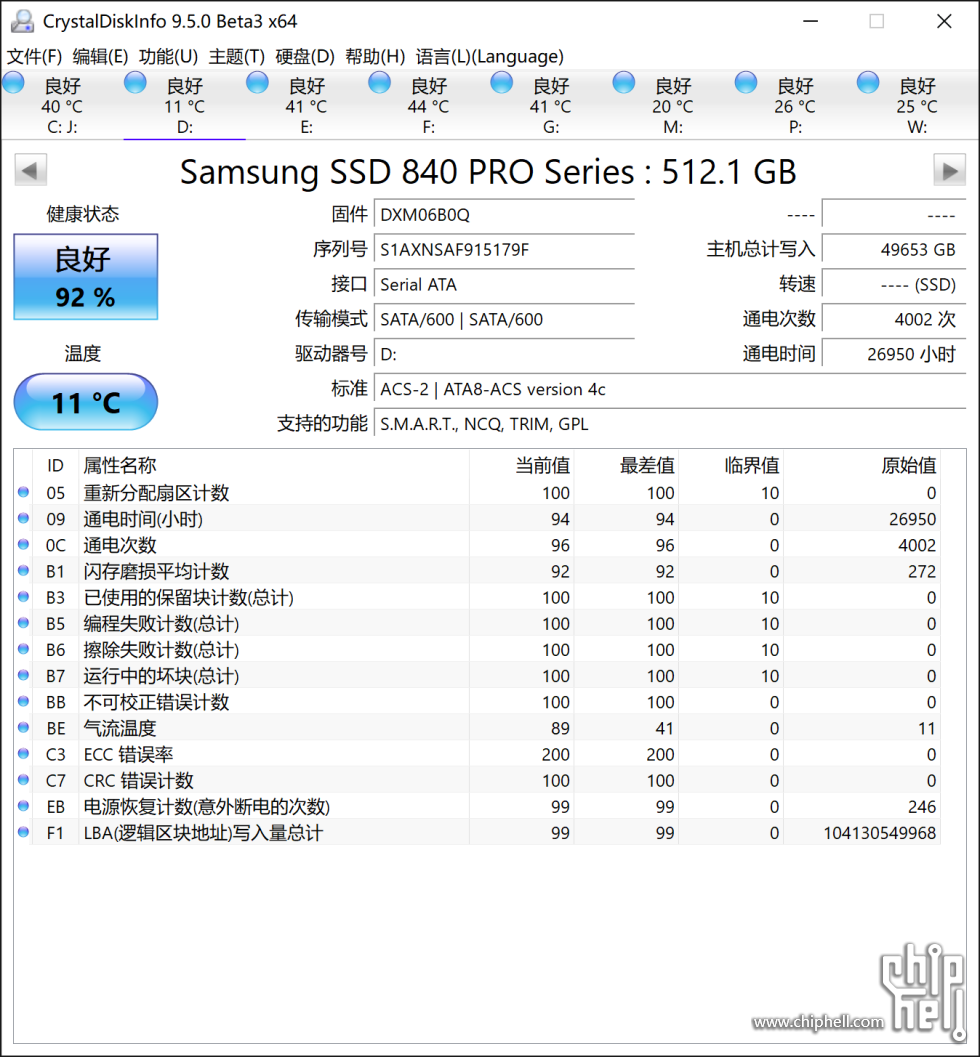
Task: Select the 闪存磨损平均计数 row
Action: coord(477,571)
